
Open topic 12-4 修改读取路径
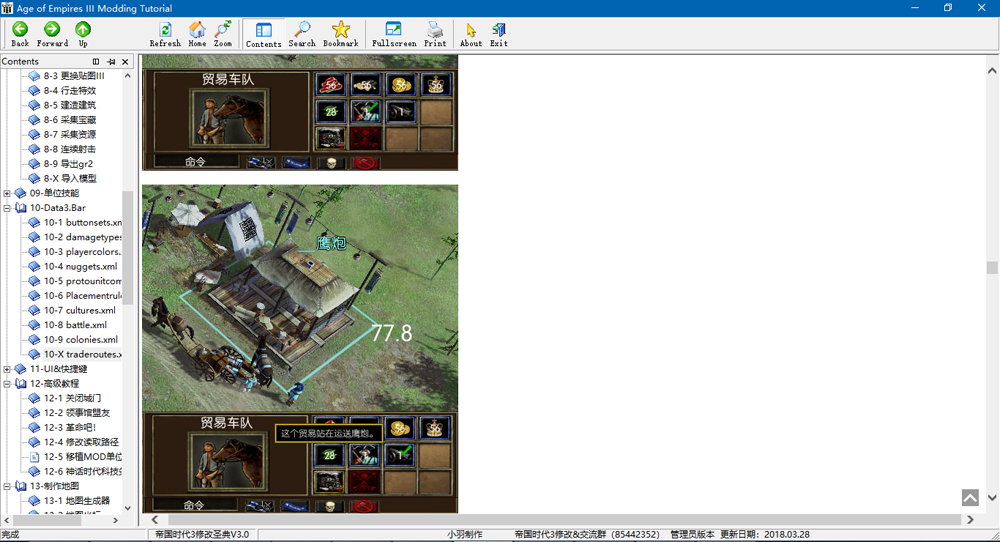81,442
